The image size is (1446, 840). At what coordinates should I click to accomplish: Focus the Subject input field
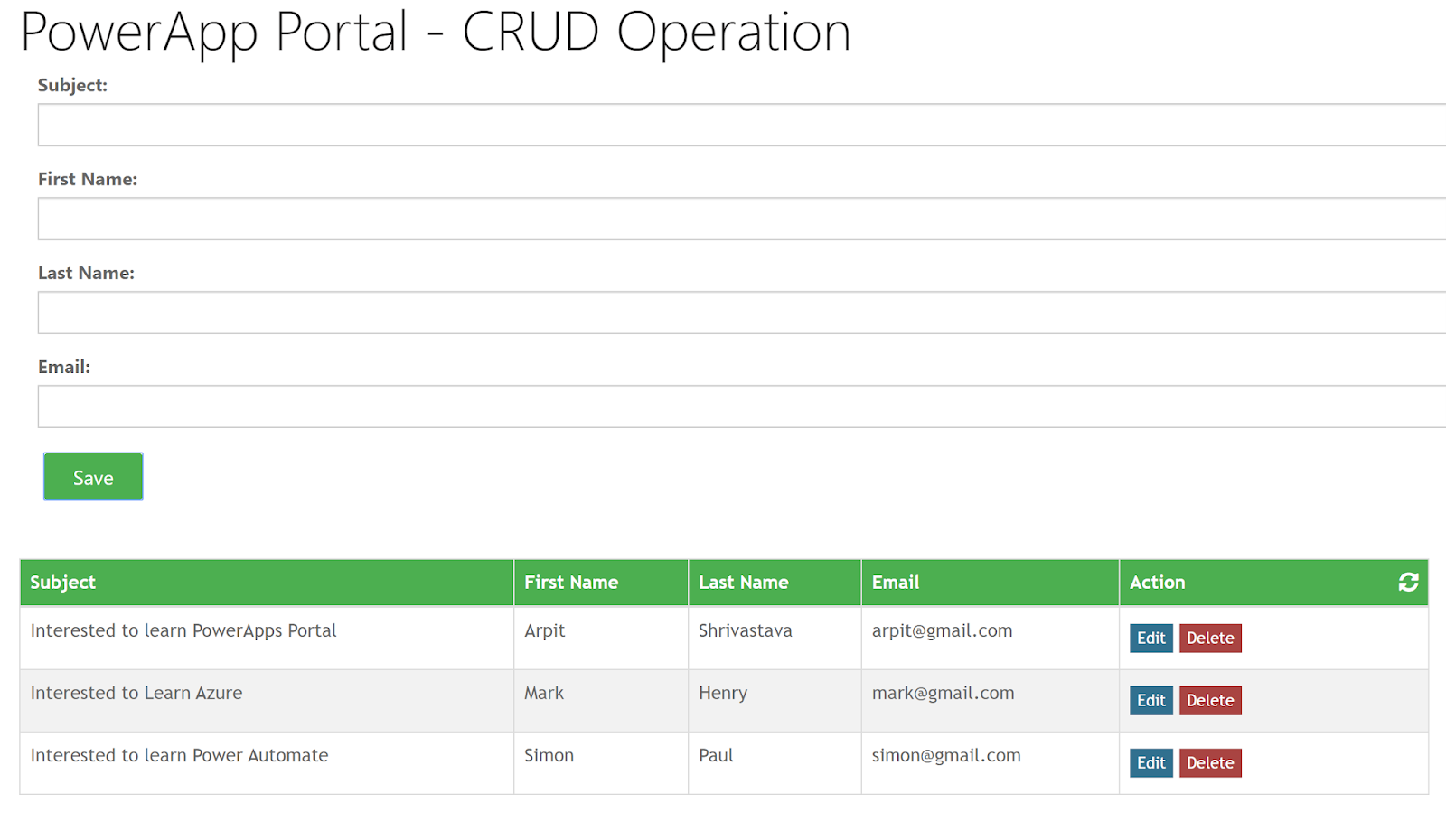coord(742,125)
